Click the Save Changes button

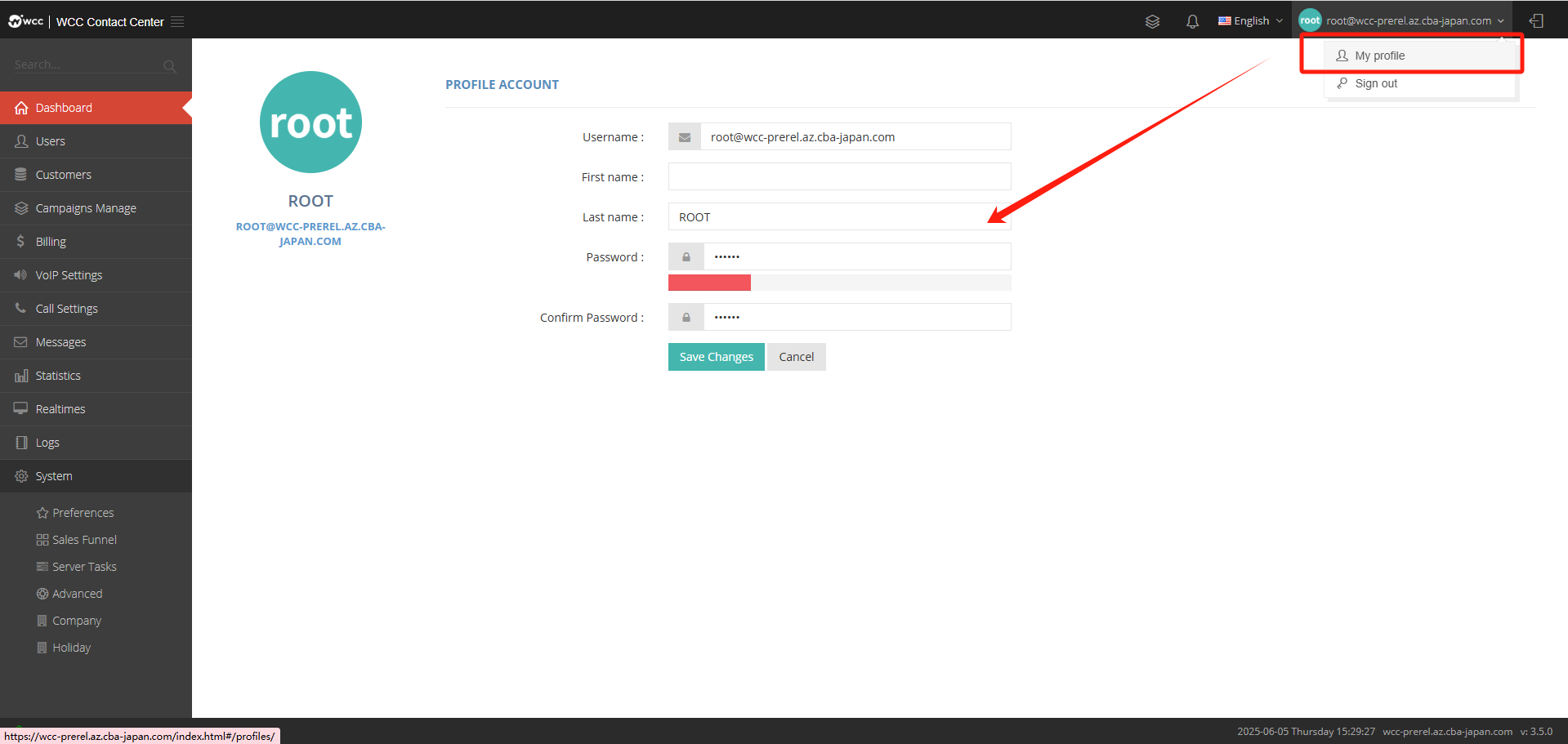pos(717,357)
